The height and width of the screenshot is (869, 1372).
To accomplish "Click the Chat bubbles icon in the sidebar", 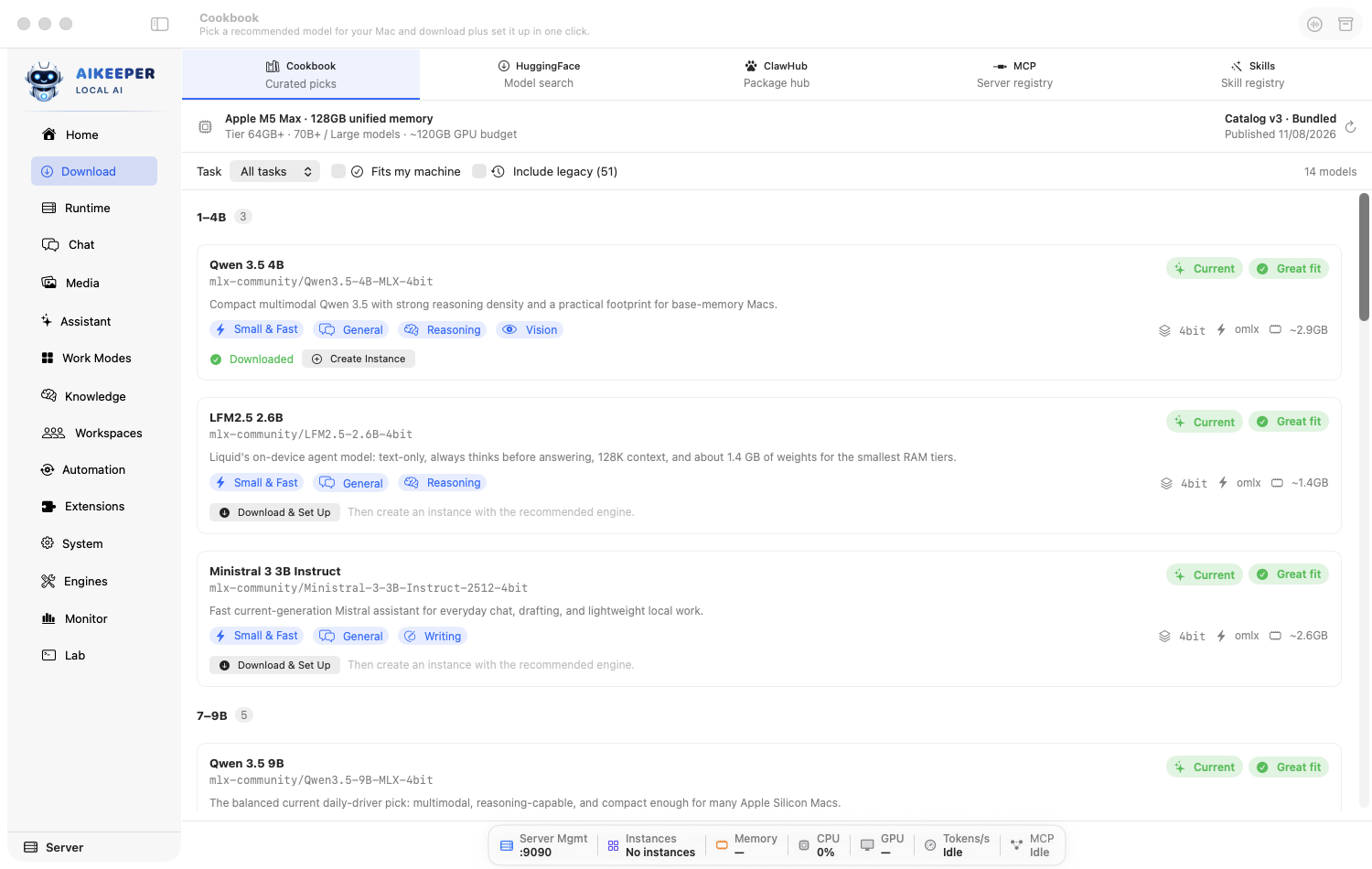I will [x=50, y=244].
